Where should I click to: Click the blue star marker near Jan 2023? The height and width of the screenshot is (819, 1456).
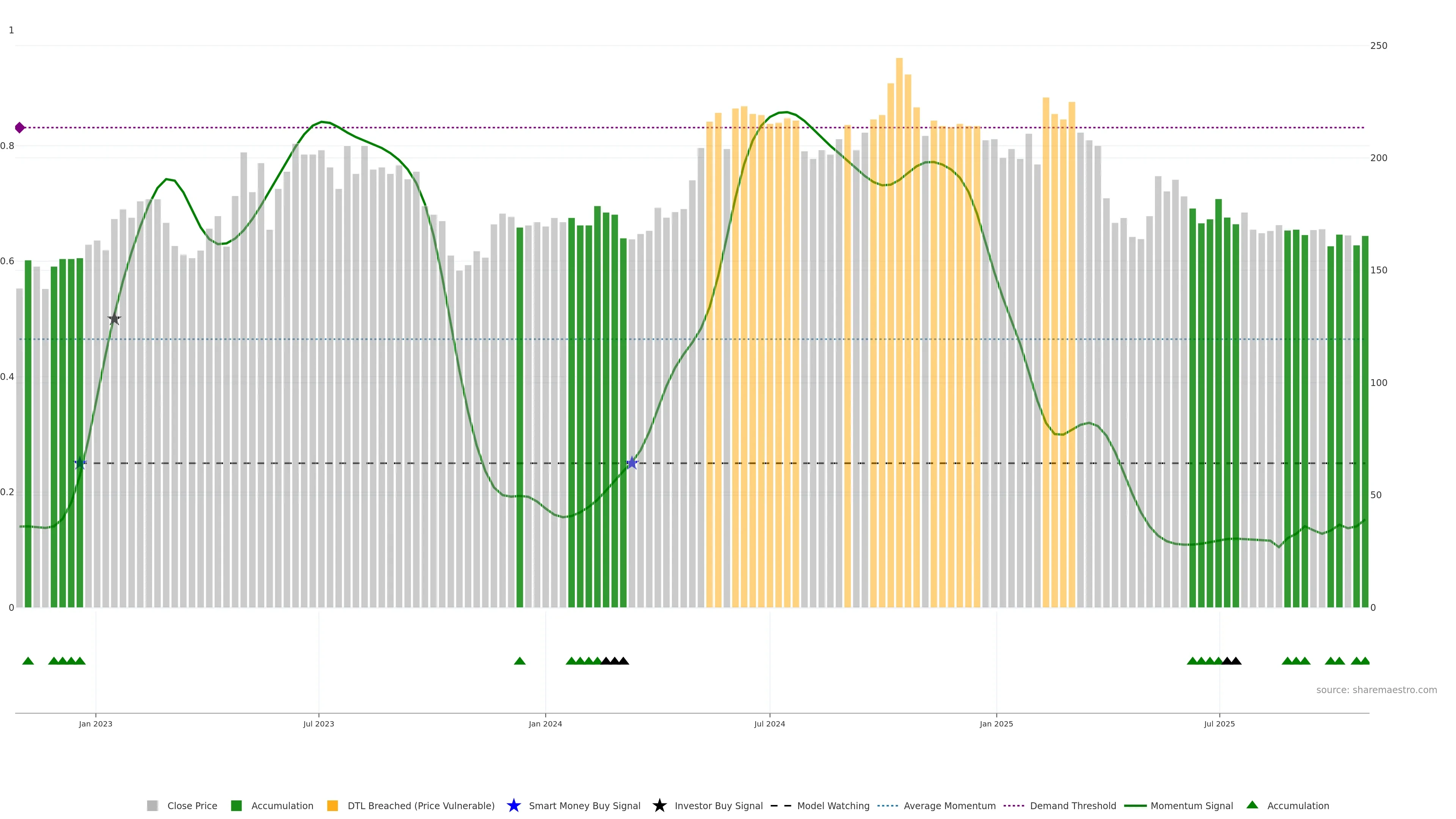coord(80,463)
